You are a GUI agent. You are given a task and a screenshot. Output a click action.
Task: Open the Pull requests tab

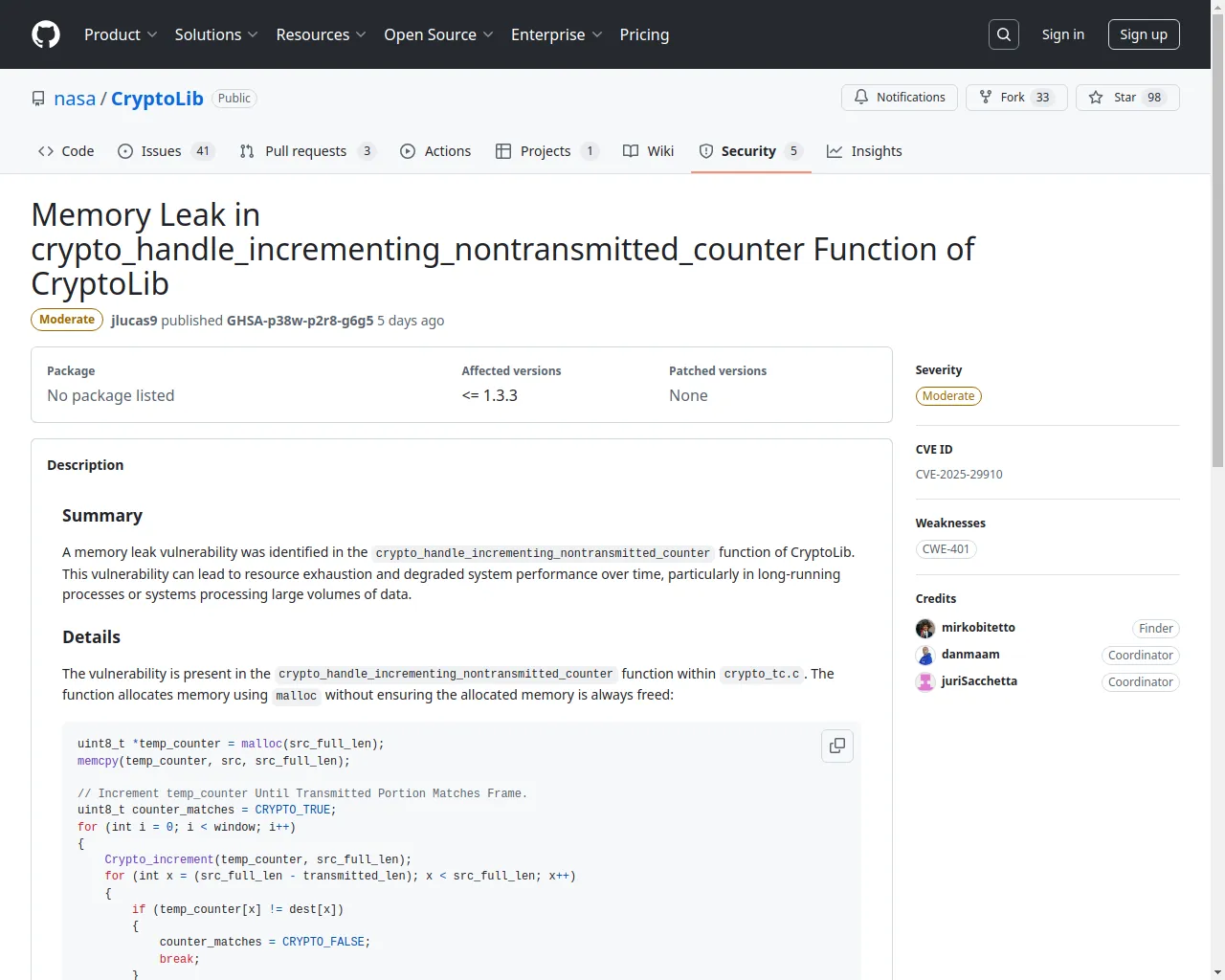coord(307,151)
